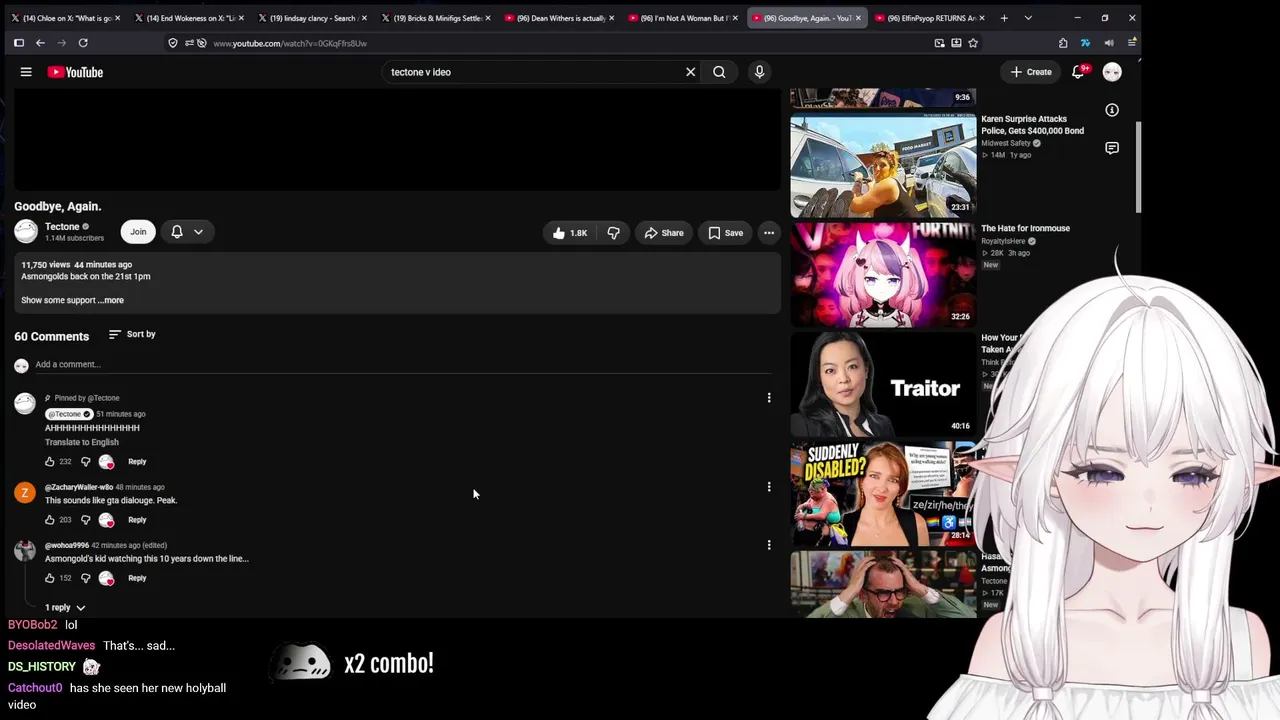
Task: Start voice search with the microphone
Action: tap(759, 72)
